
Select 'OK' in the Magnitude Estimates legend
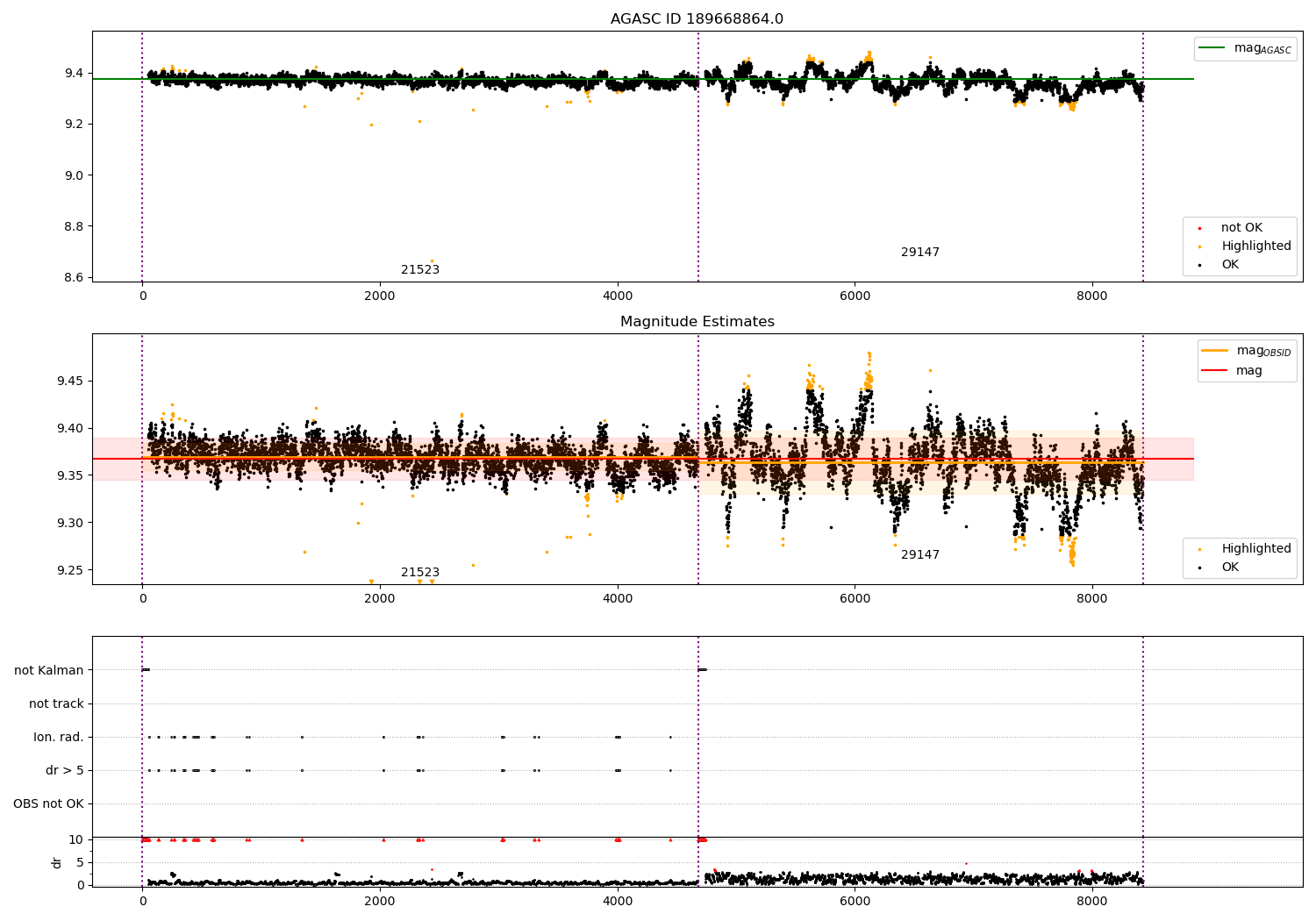tap(1230, 568)
